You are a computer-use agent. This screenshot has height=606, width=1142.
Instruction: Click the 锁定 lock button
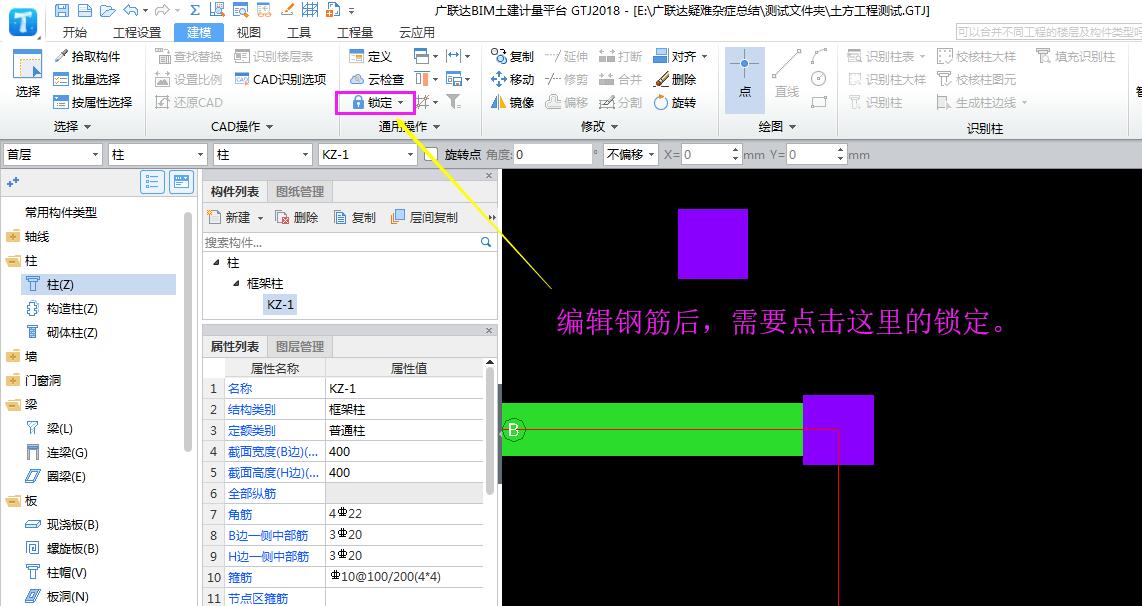pyautogui.click(x=374, y=103)
